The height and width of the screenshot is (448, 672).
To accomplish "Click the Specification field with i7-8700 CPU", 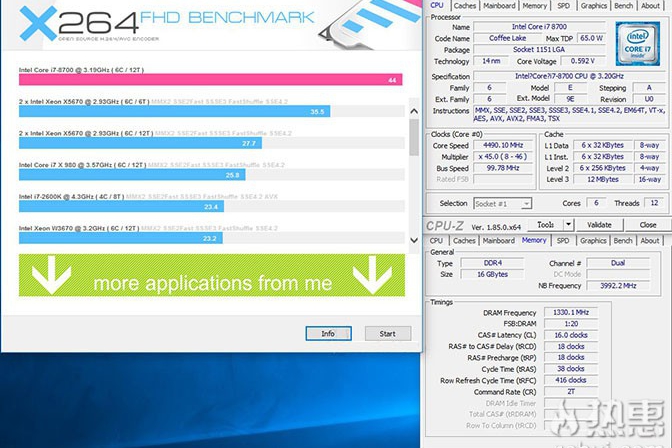I will [570, 76].
